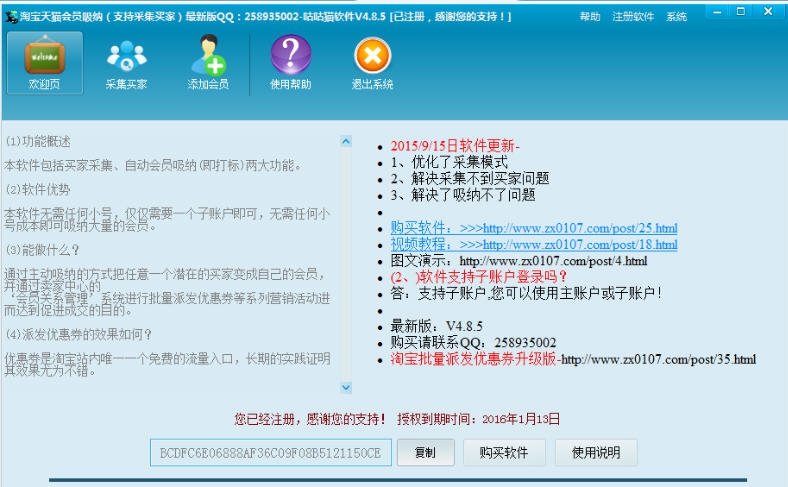Click the (1)功能概述 heading
788x487 pixels.
pos(38,142)
